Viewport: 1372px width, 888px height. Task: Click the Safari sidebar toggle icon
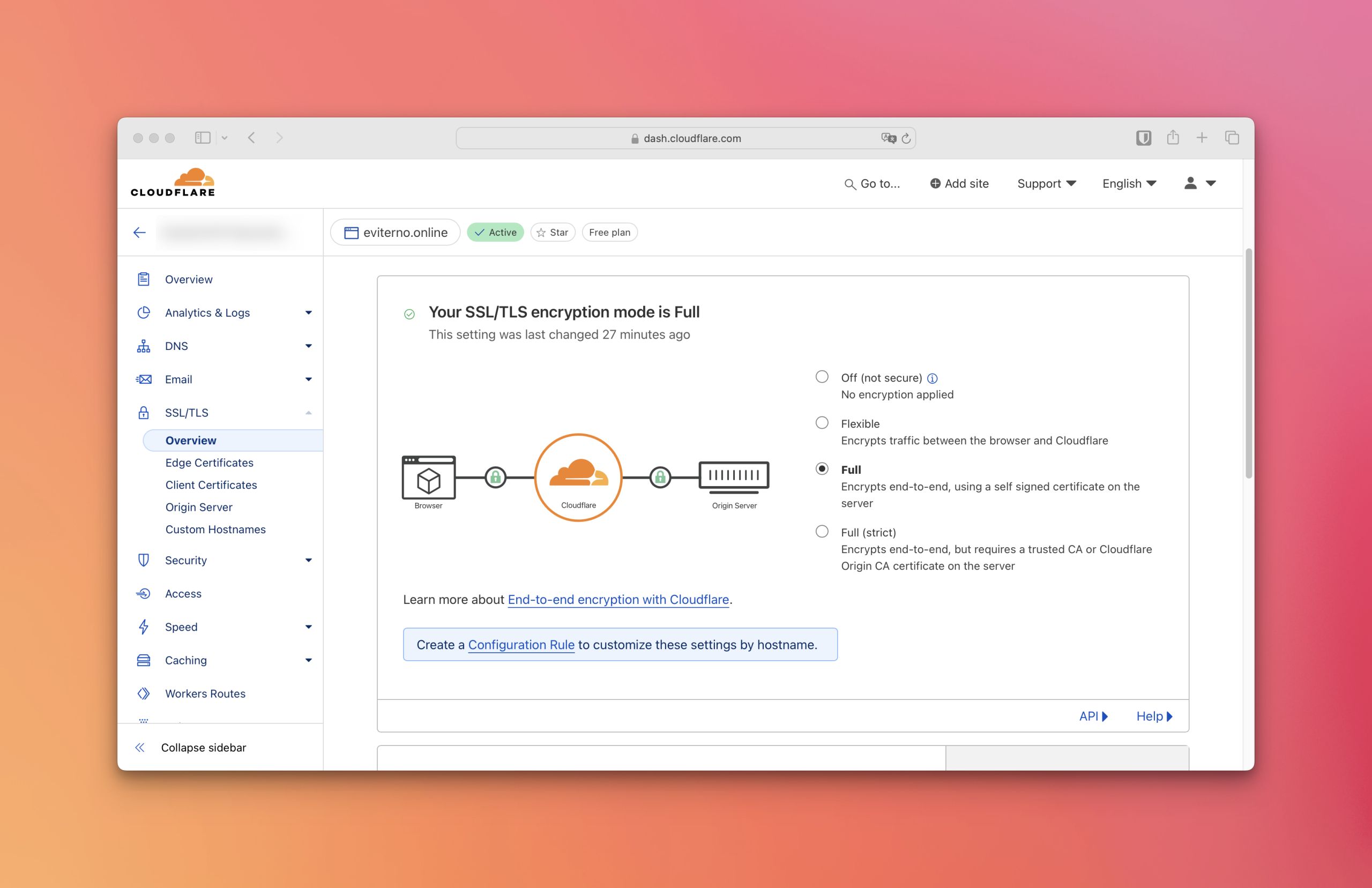203,138
